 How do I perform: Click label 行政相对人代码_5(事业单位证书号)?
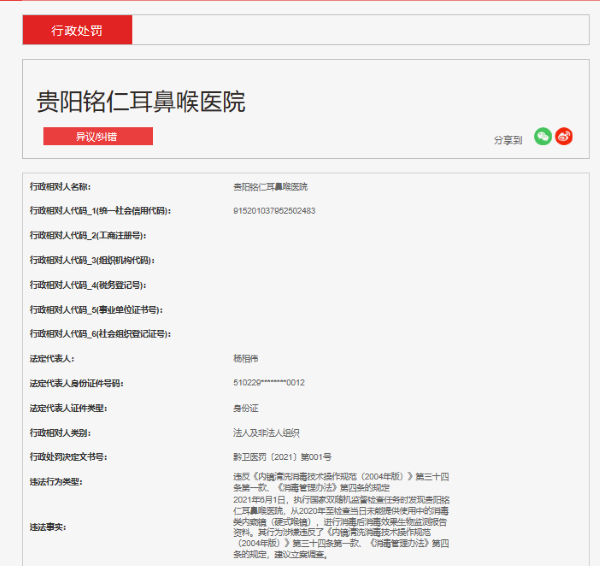[96, 310]
